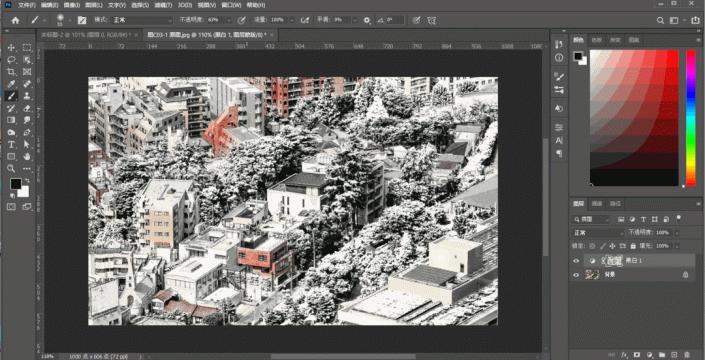
Task: Open the layer fill dropdown arrow
Action: point(677,246)
